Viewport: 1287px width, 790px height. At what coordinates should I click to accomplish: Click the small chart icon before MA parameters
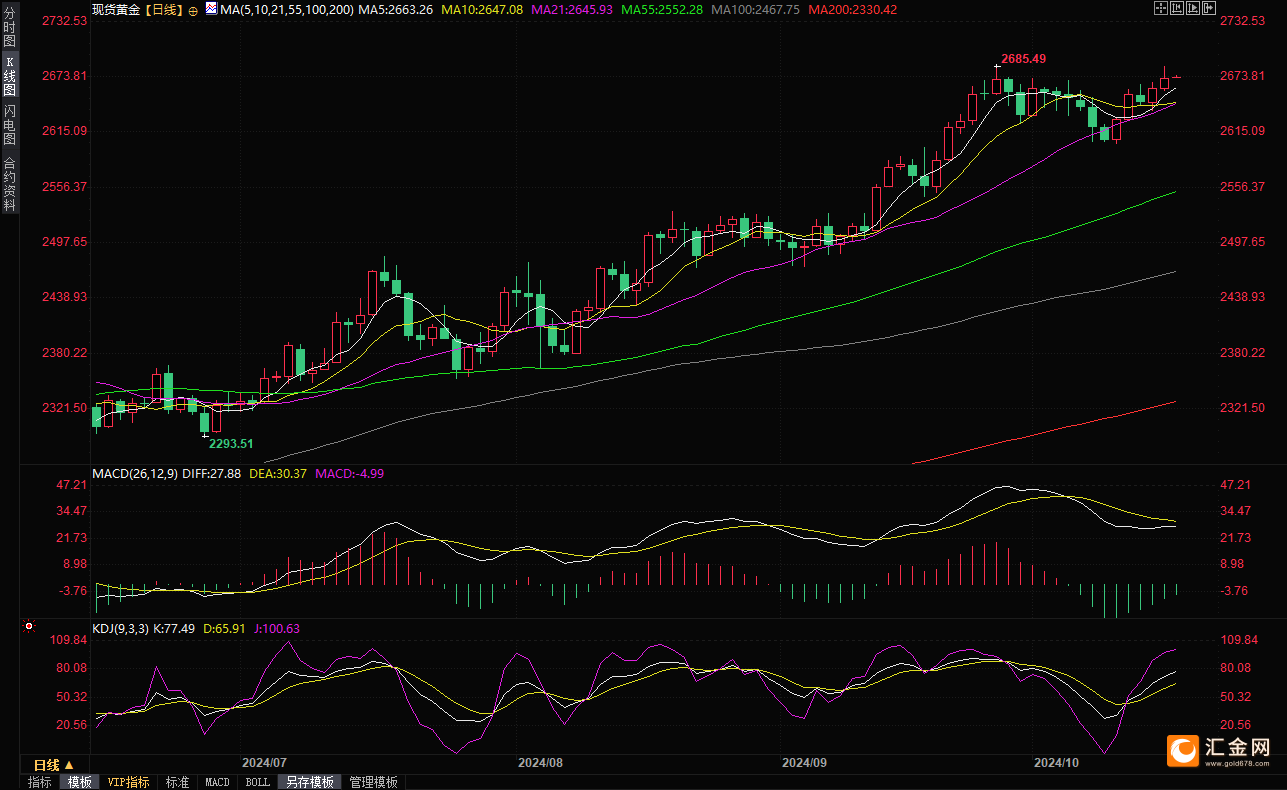click(x=210, y=9)
